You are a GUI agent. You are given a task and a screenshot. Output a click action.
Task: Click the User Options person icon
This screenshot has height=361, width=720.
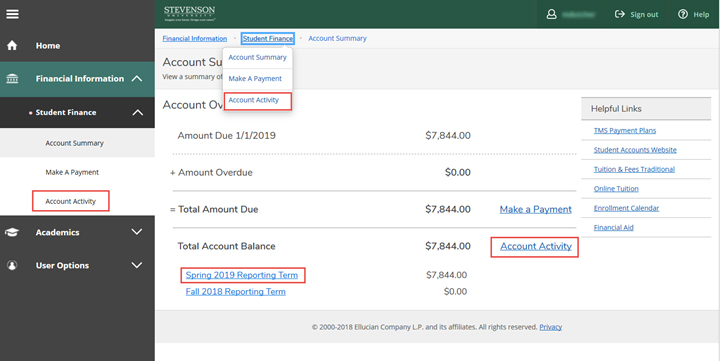pos(12,265)
